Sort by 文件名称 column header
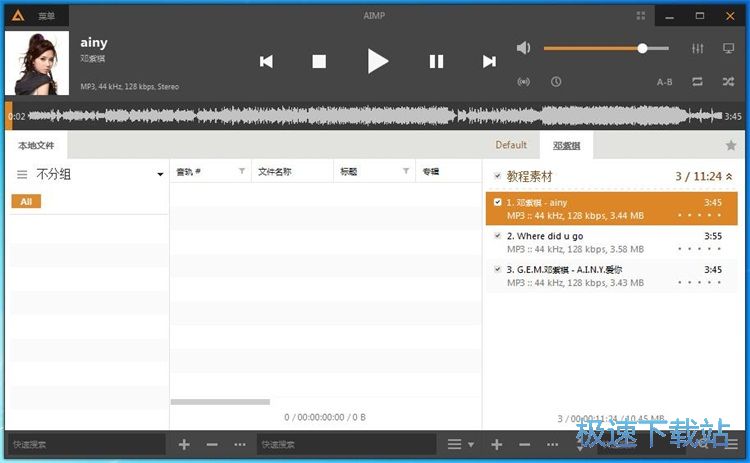Image resolution: width=750 pixels, height=463 pixels. tap(275, 172)
